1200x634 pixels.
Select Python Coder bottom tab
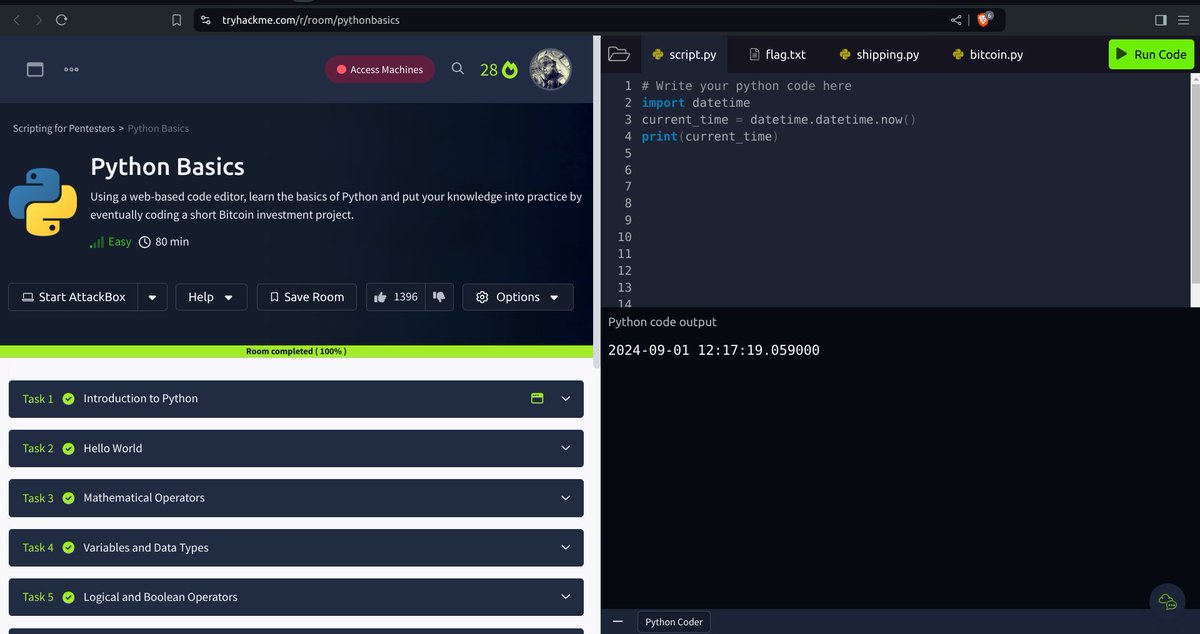click(674, 622)
